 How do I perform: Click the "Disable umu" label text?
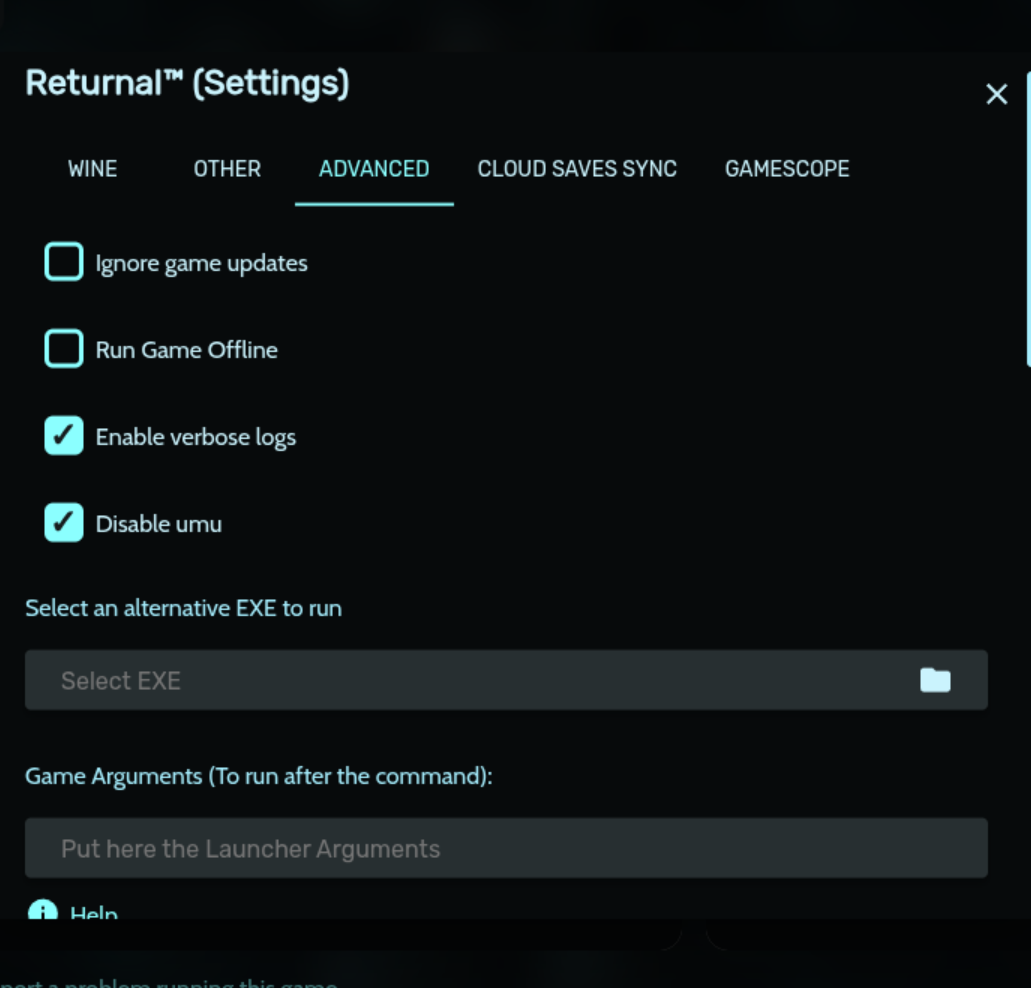(x=159, y=524)
